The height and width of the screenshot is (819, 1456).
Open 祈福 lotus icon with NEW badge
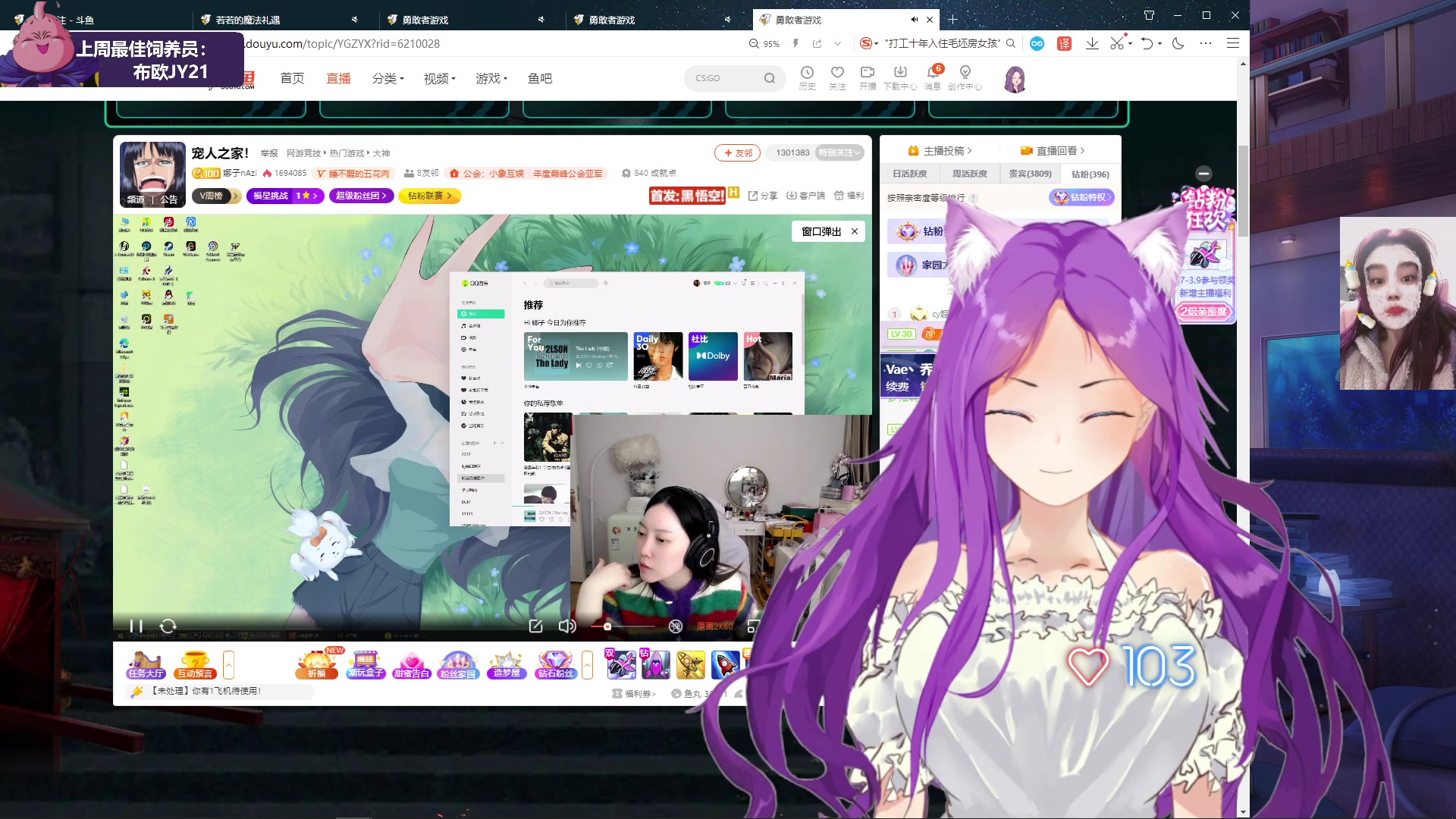tap(318, 664)
